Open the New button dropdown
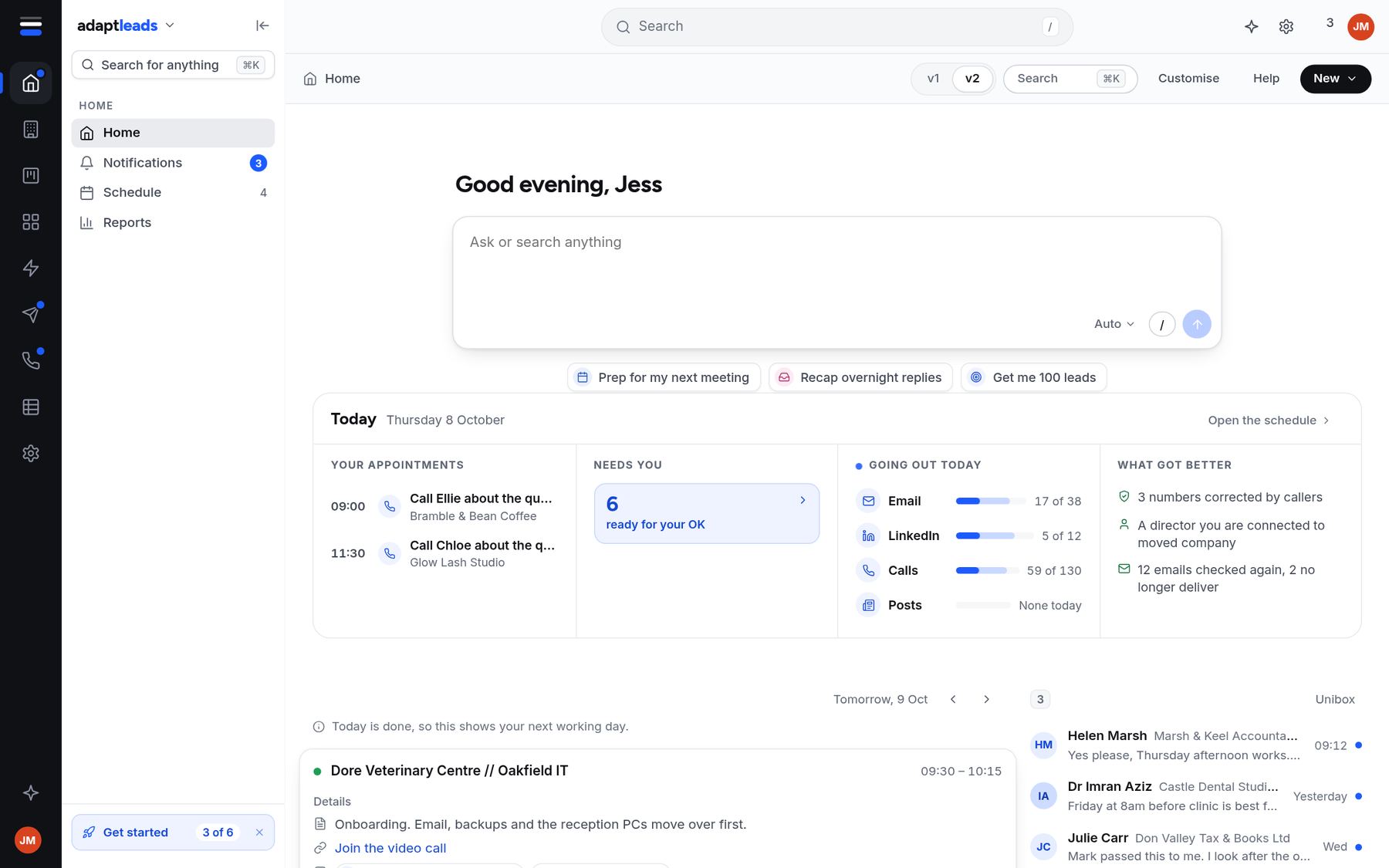Image resolution: width=1389 pixels, height=868 pixels. [1335, 79]
